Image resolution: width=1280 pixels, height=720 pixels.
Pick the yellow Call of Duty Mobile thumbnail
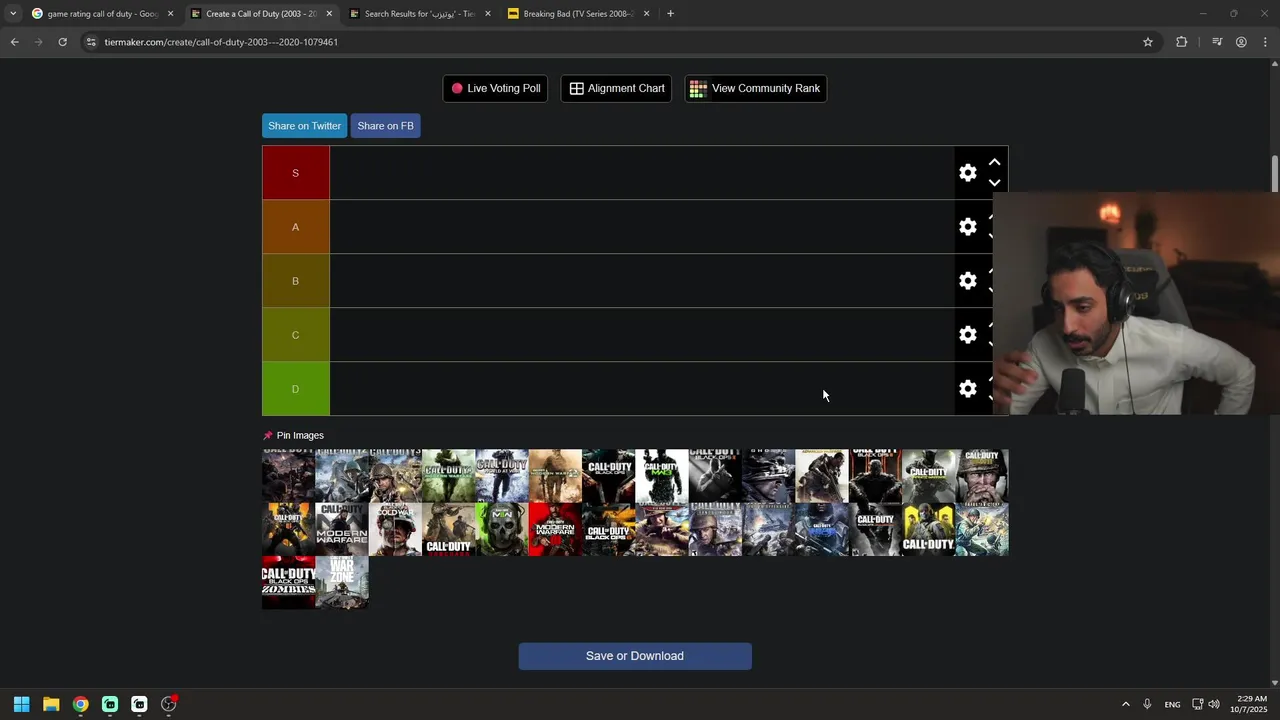[x=928, y=529]
